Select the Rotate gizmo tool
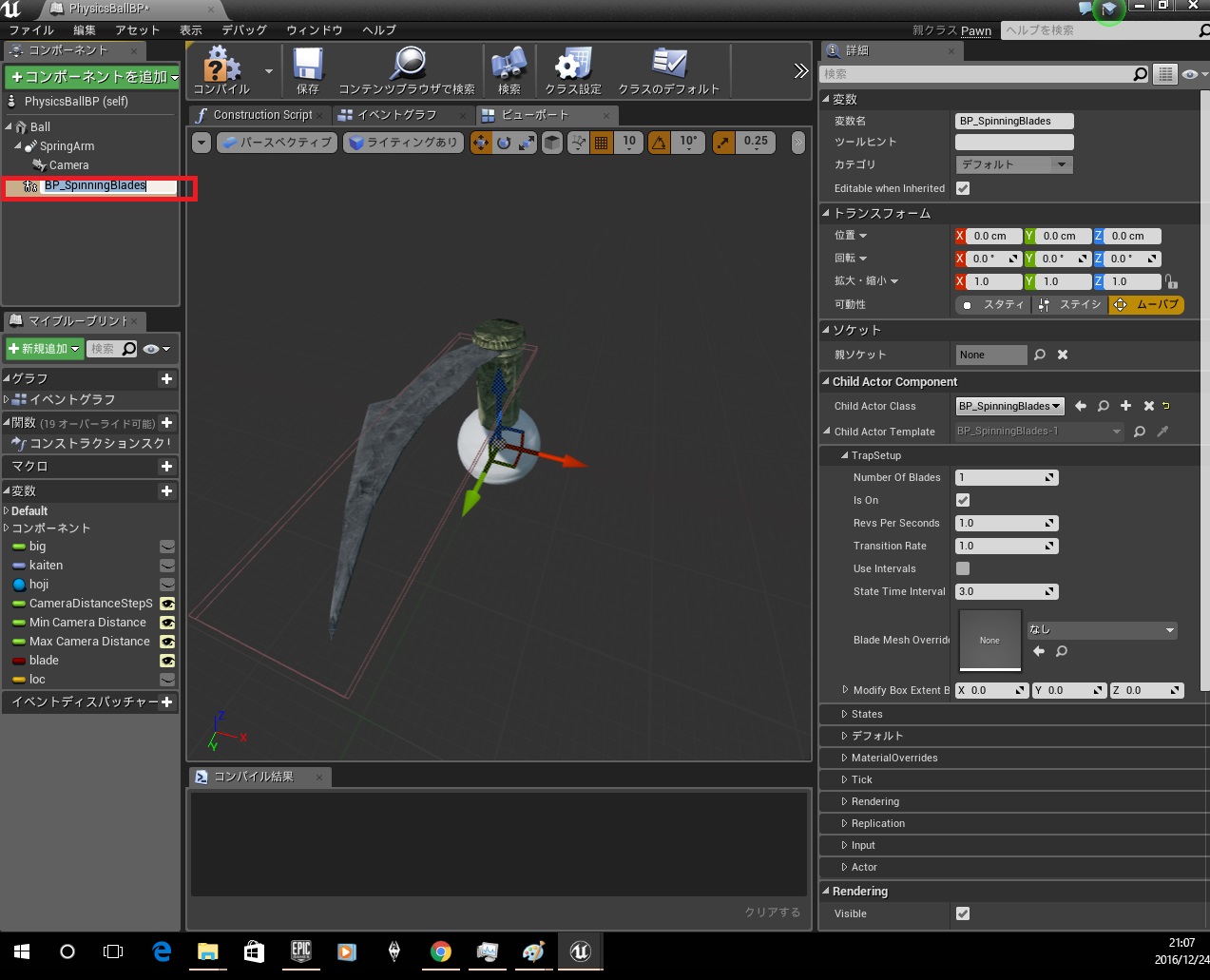1210x980 pixels. [x=503, y=143]
